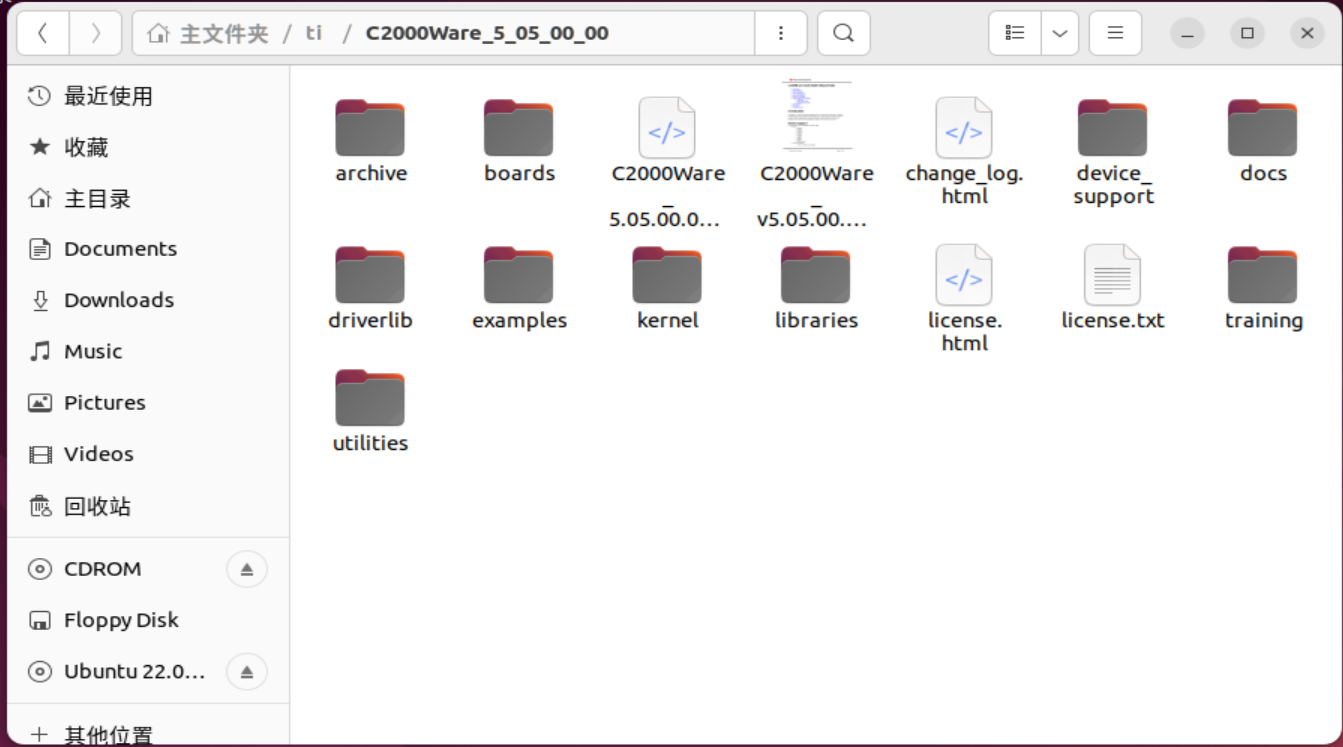Viewport: 1343px width, 747px height.
Task: Open 最近使用 in the sidebar
Action: (x=148, y=96)
